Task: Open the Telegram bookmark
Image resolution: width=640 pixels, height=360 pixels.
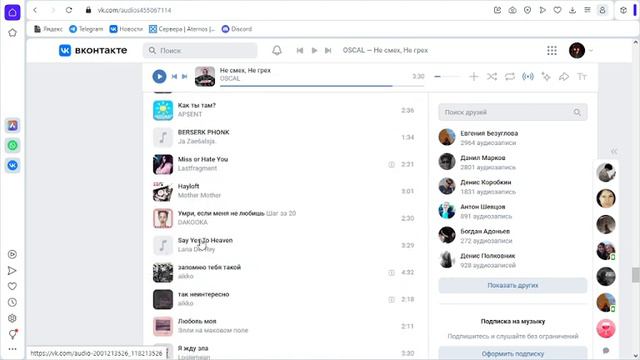Action: (x=86, y=29)
